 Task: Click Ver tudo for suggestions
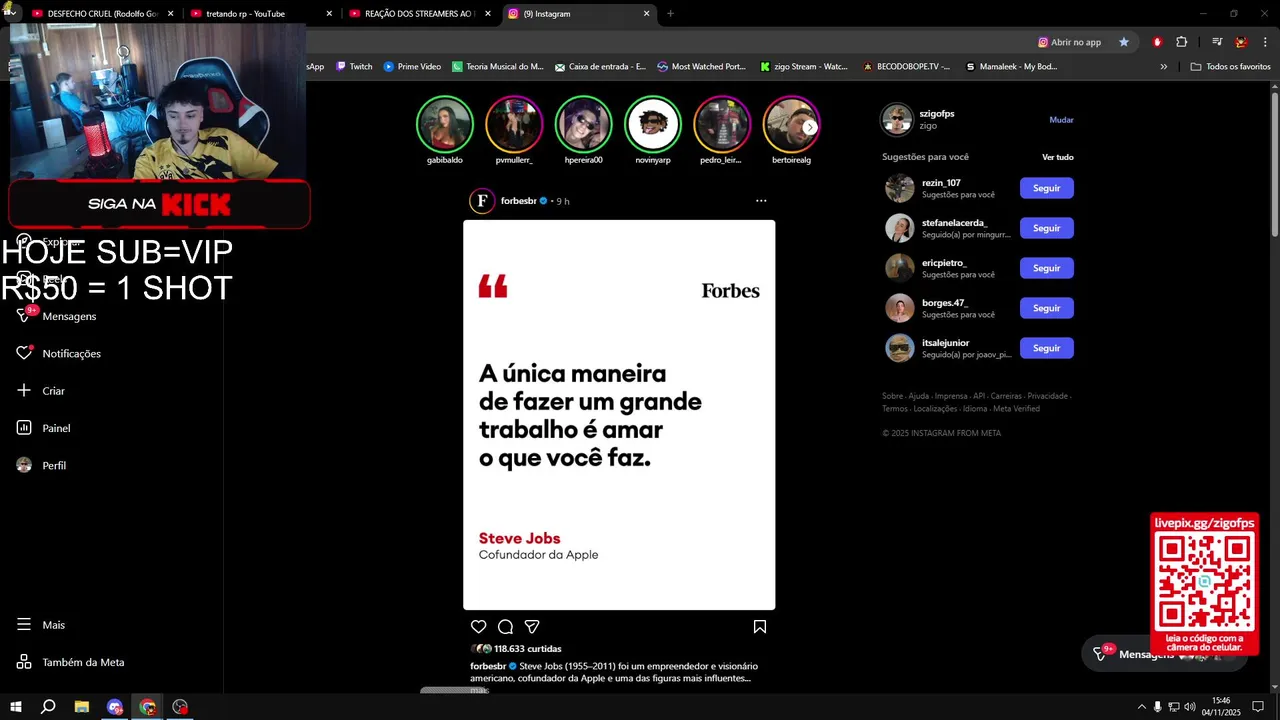pos(1058,157)
